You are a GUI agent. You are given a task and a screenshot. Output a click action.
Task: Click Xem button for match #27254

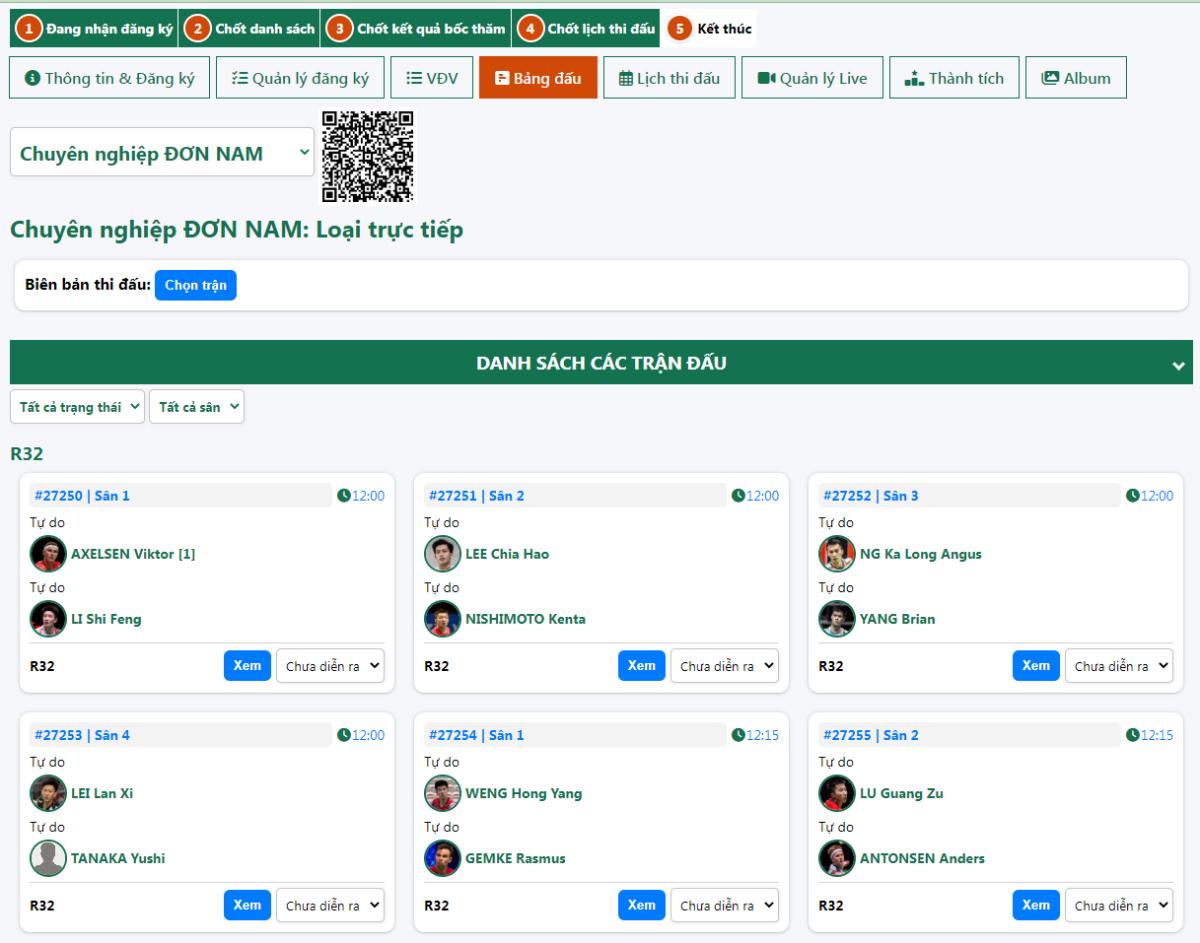click(x=641, y=905)
